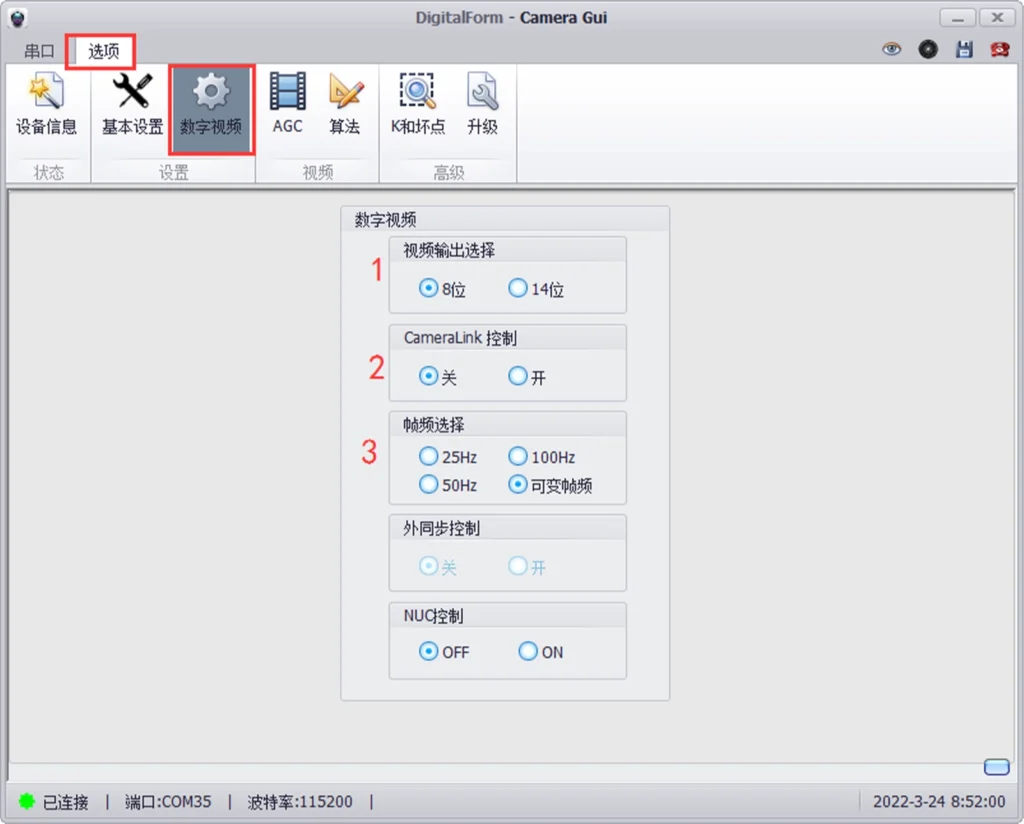1024x824 pixels.
Task: Start the 升级 upgrade function
Action: tap(482, 105)
